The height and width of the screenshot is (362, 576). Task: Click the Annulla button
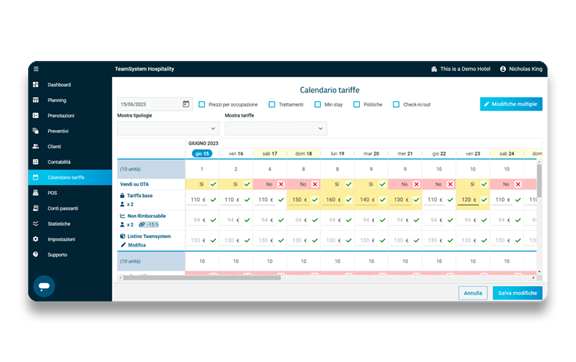tap(473, 293)
